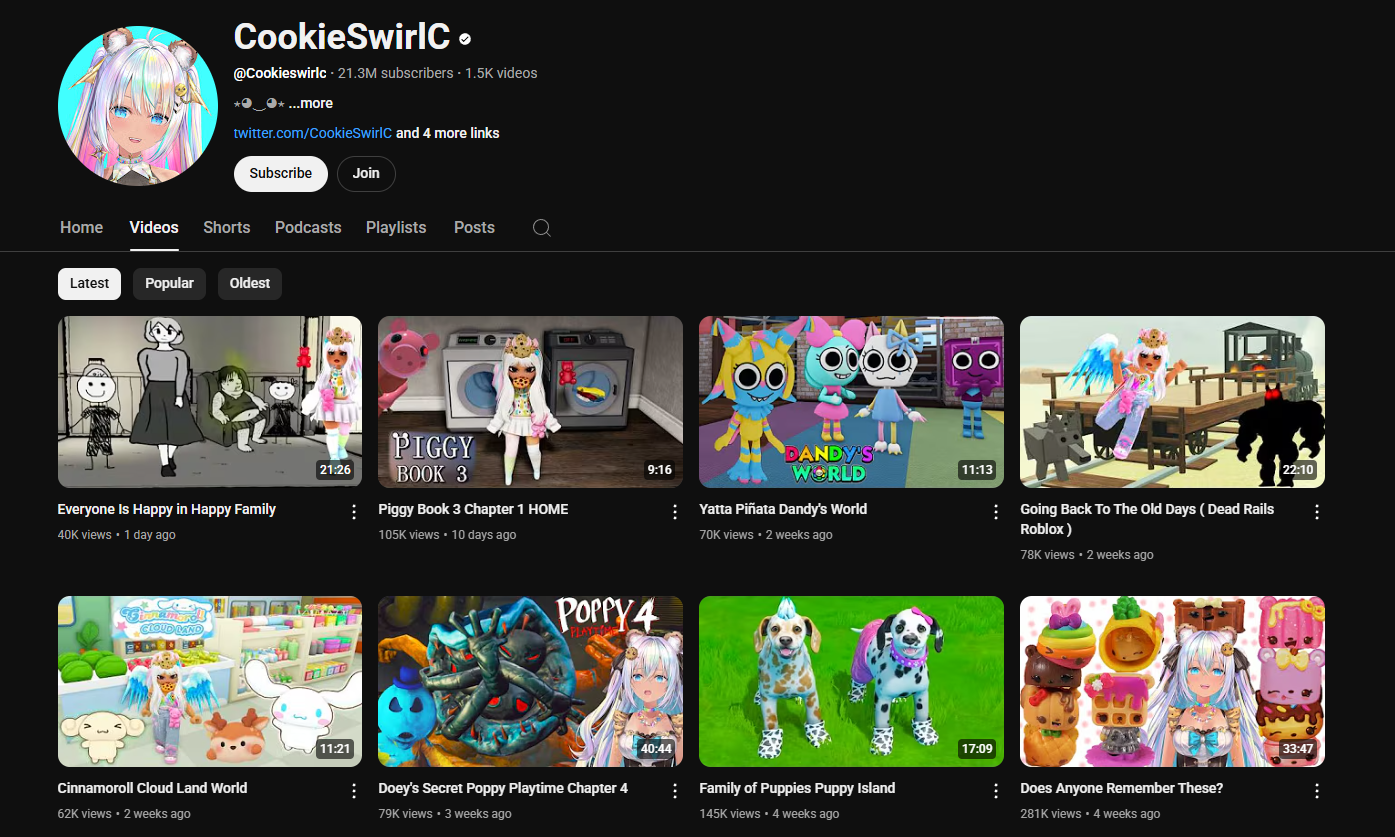Image resolution: width=1395 pixels, height=837 pixels.
Task: Click the 1.5K videos count
Action: coord(501,73)
